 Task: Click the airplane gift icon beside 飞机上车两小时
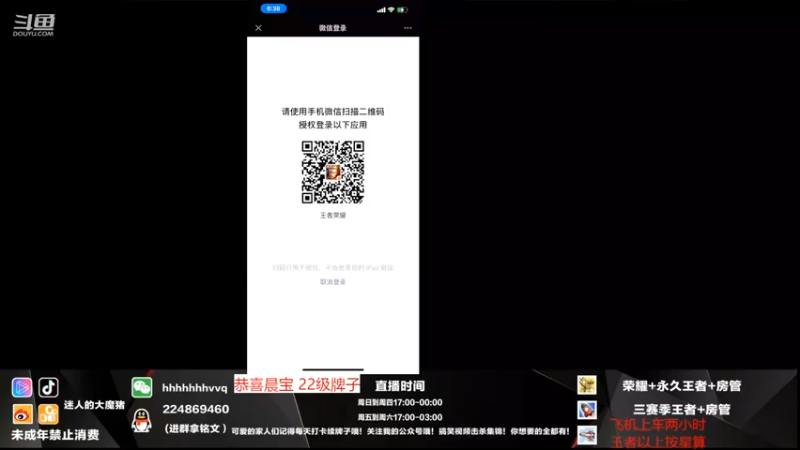pyautogui.click(x=587, y=435)
